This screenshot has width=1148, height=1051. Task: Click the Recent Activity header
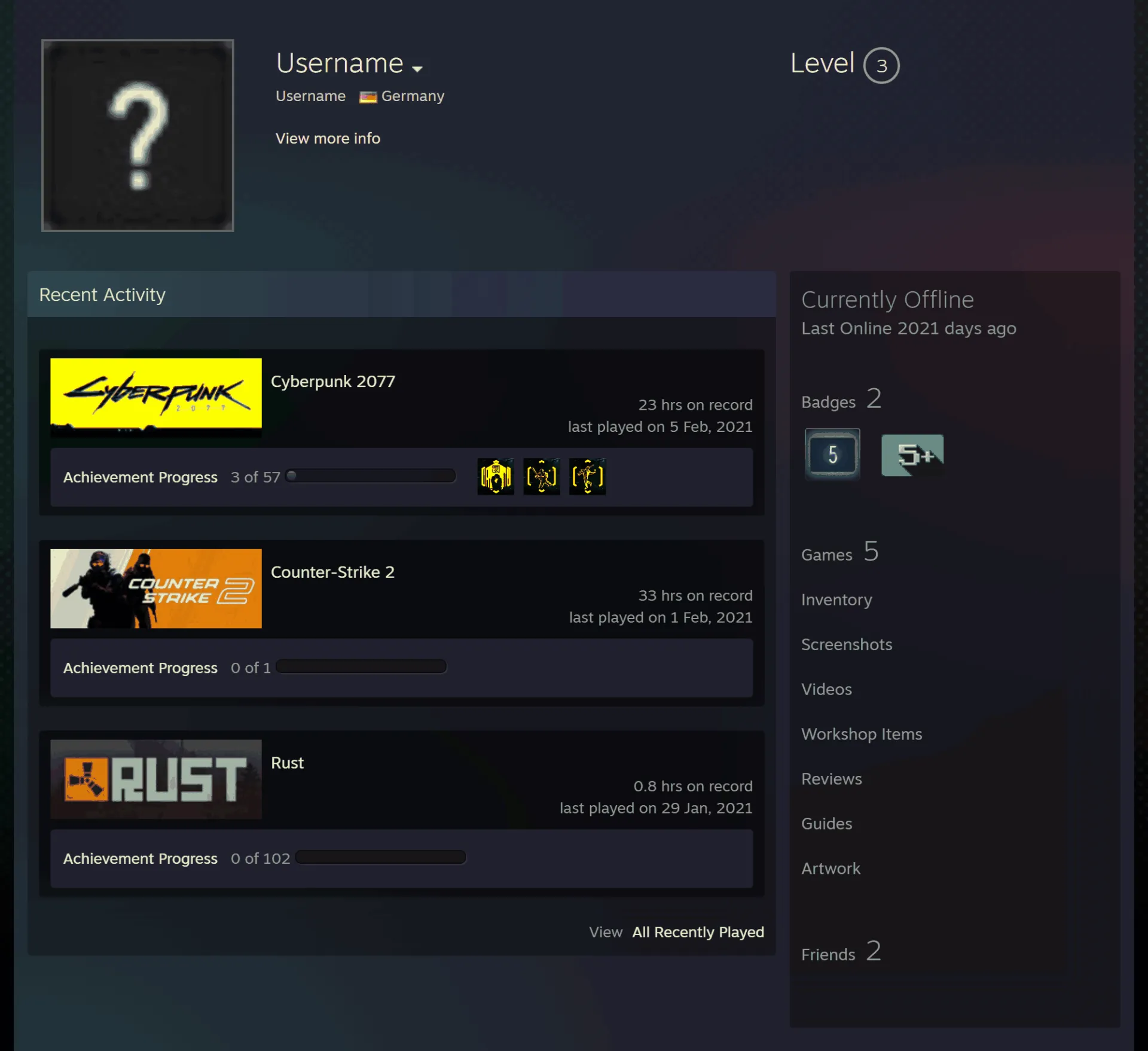(x=402, y=294)
